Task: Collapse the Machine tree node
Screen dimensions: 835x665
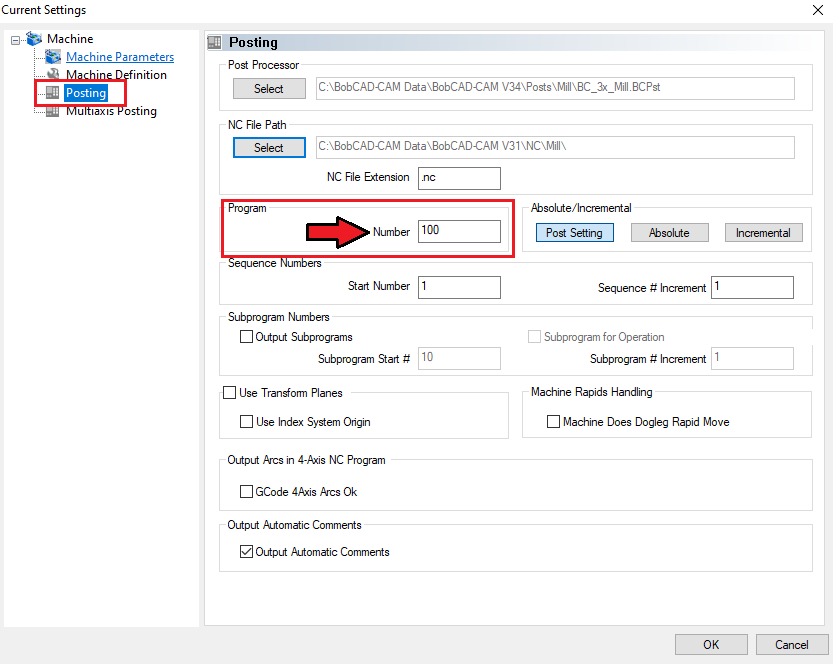Action: (x=13, y=39)
